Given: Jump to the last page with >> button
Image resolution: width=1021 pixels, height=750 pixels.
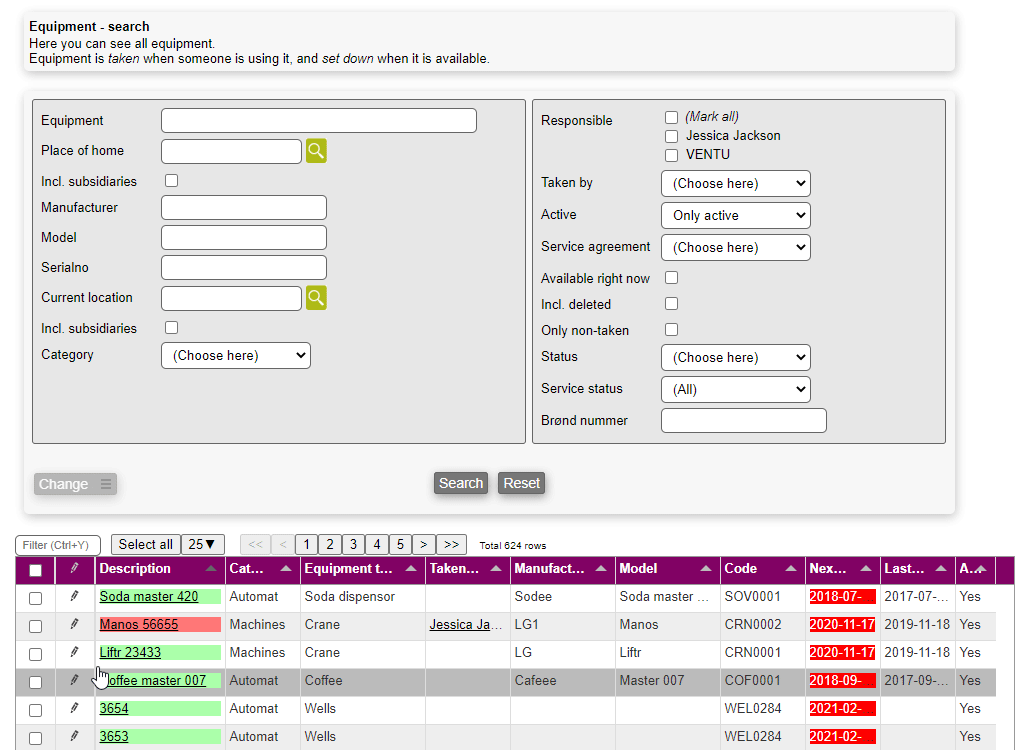Looking at the screenshot, I should click(x=451, y=545).
